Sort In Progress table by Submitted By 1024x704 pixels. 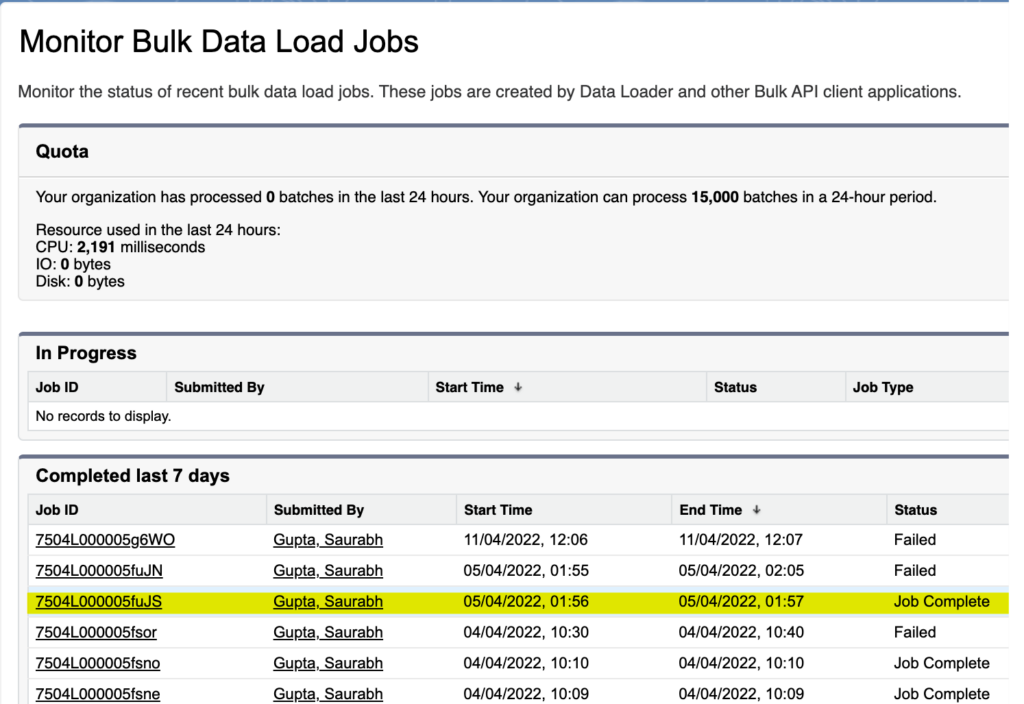pos(219,387)
